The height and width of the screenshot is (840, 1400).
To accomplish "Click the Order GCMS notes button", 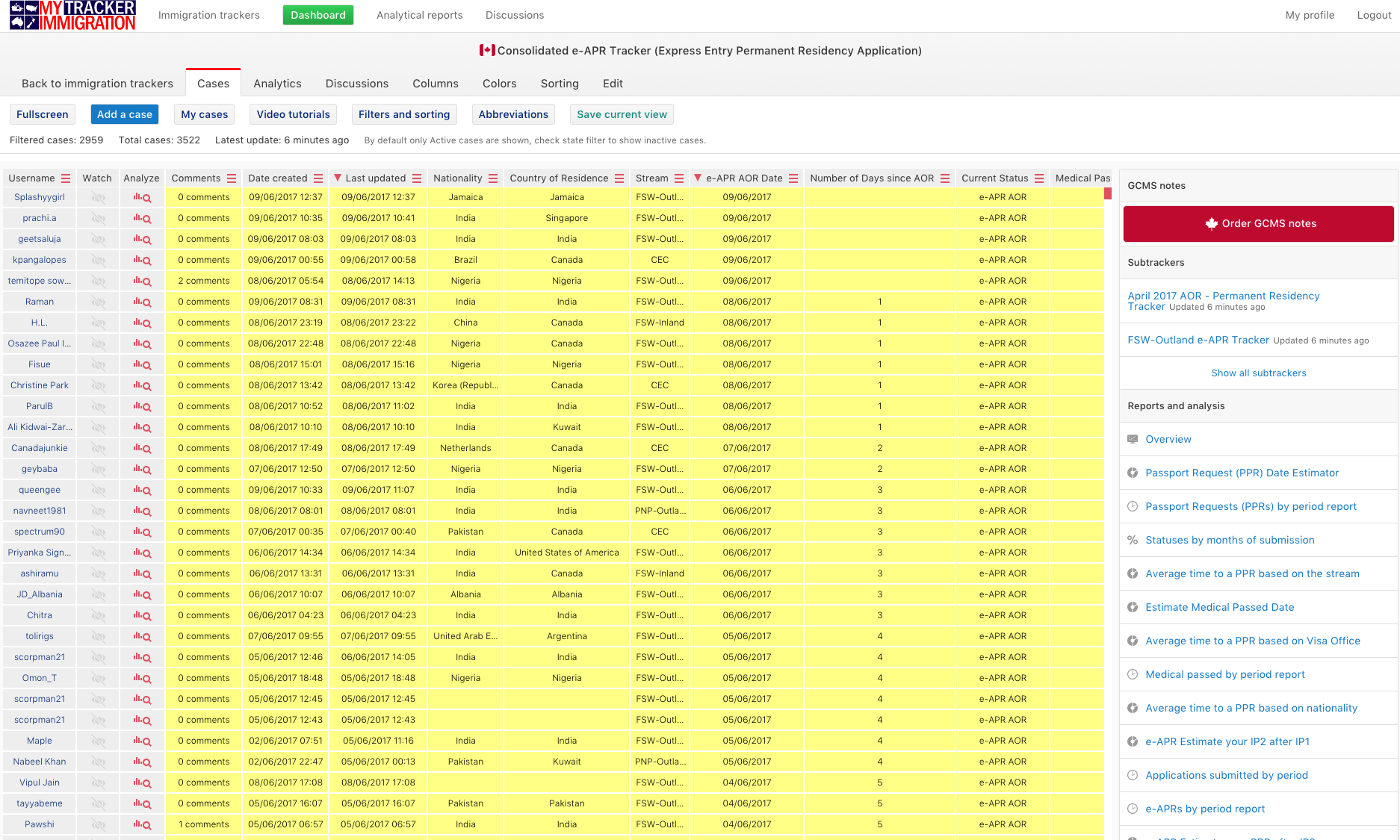I will [1258, 223].
